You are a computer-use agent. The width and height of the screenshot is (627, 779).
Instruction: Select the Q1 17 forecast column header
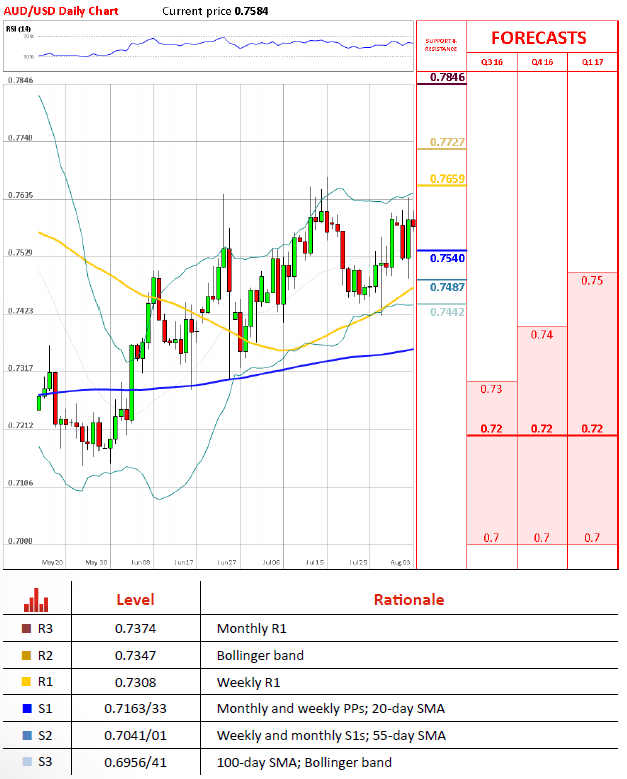click(592, 62)
